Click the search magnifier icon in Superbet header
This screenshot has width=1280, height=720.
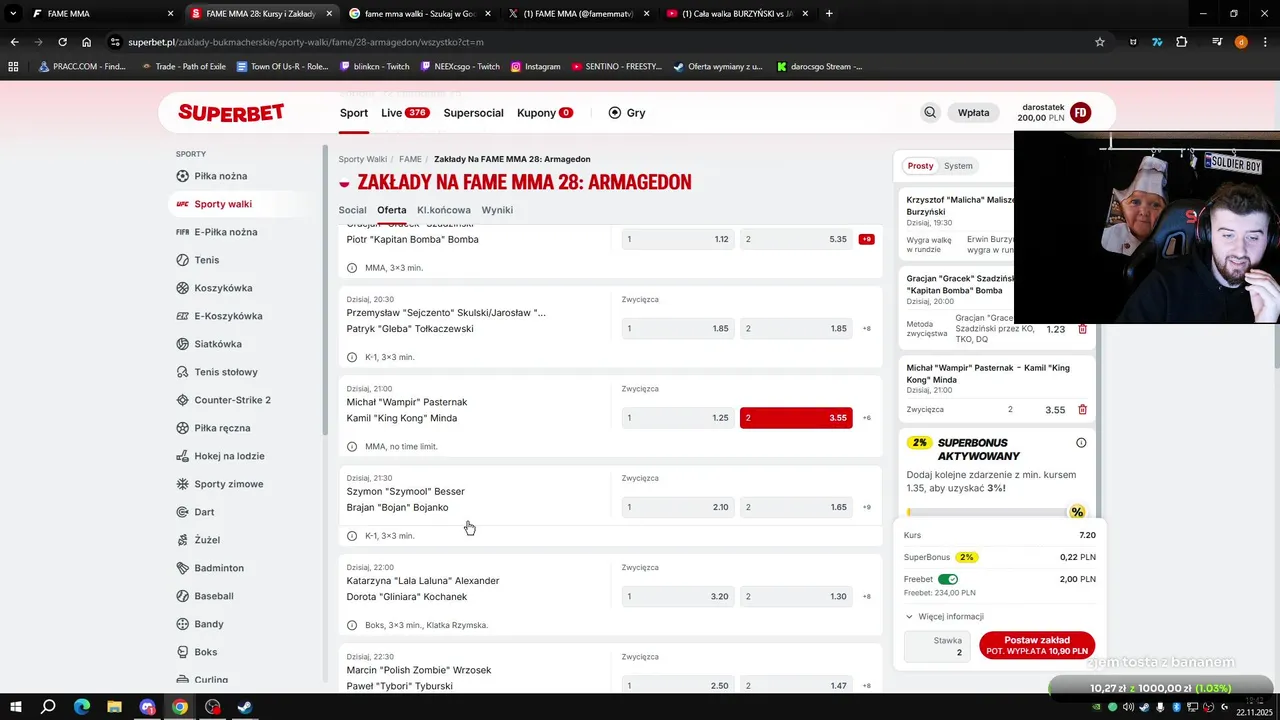930,113
